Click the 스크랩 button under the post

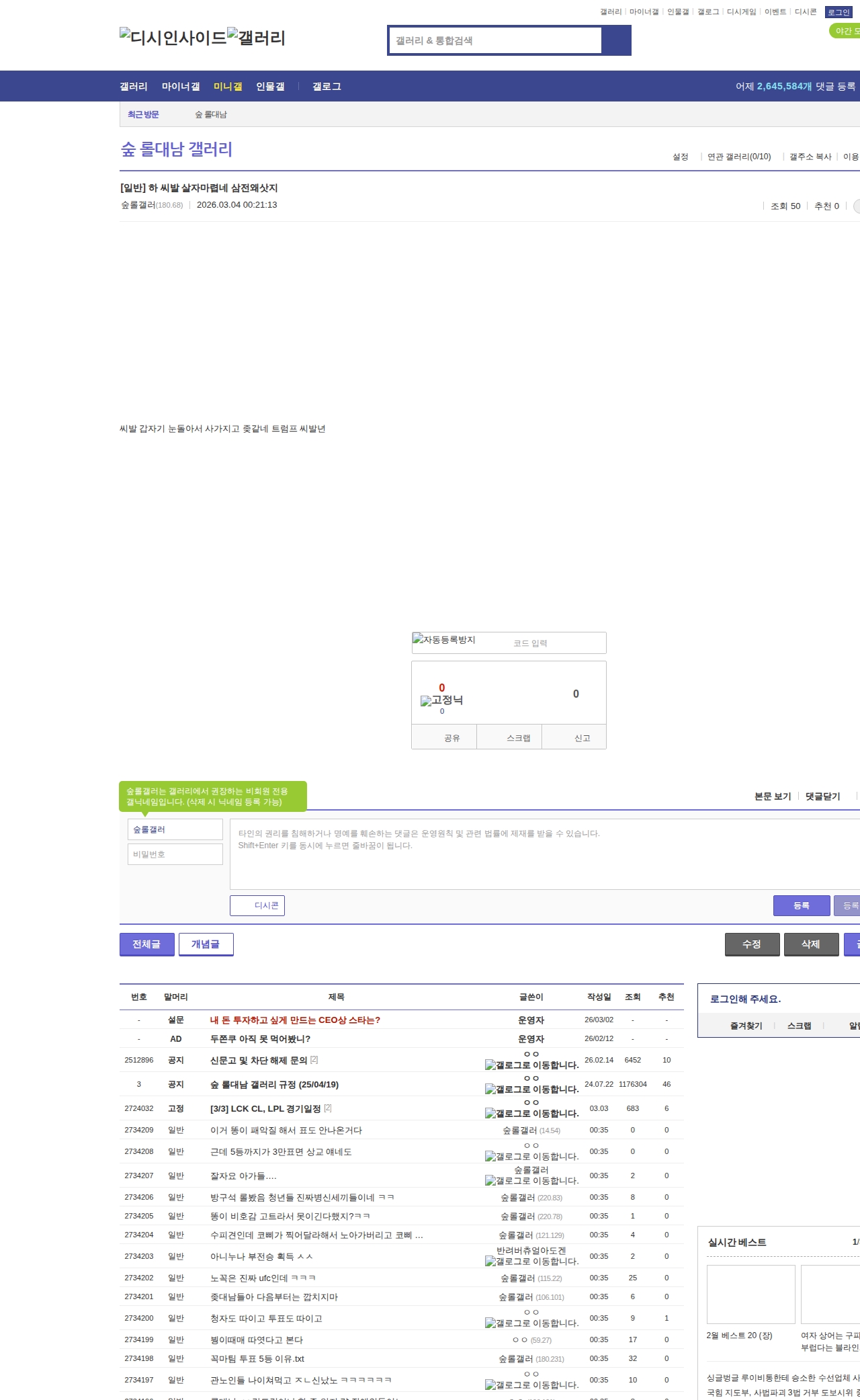pos(509,737)
